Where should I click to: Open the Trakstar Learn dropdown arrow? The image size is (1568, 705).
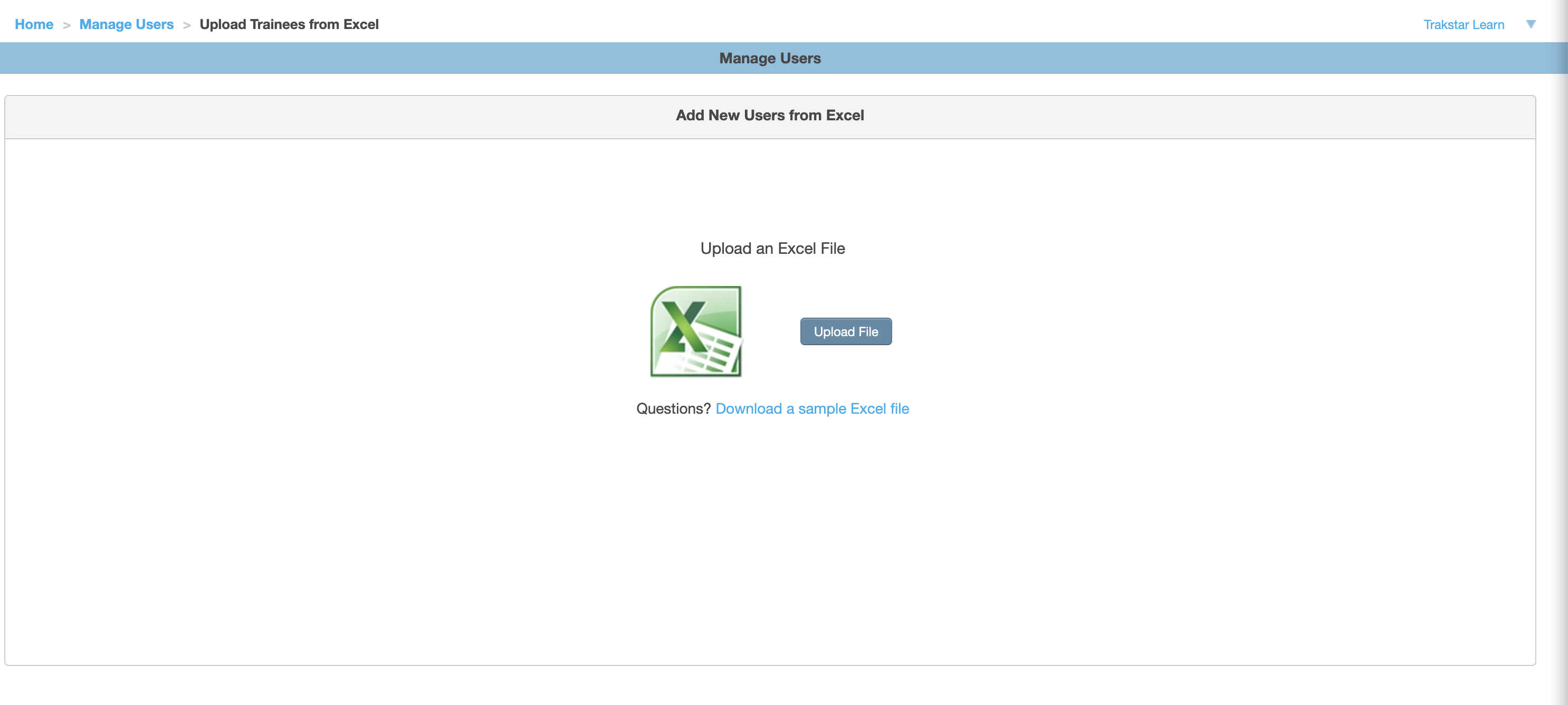1530,24
